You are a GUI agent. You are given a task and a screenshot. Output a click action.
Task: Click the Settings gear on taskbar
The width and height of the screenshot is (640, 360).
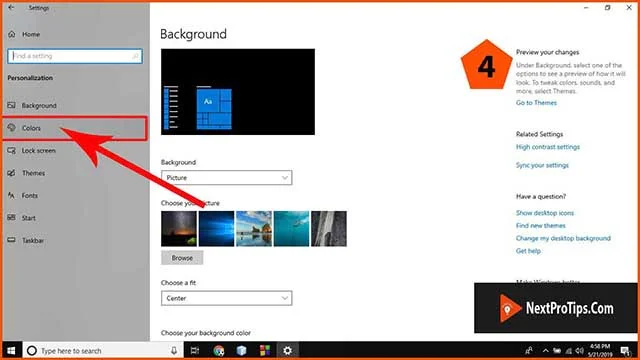coord(287,351)
